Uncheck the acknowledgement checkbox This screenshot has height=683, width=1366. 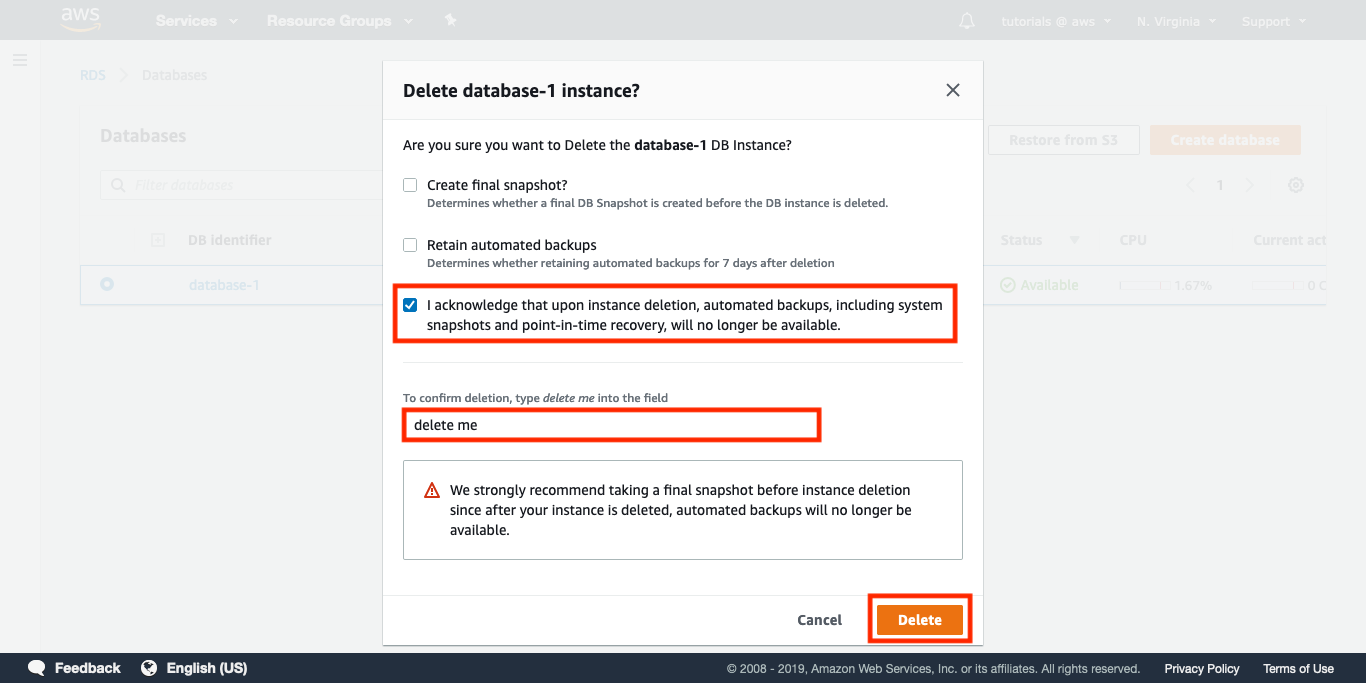tap(410, 305)
